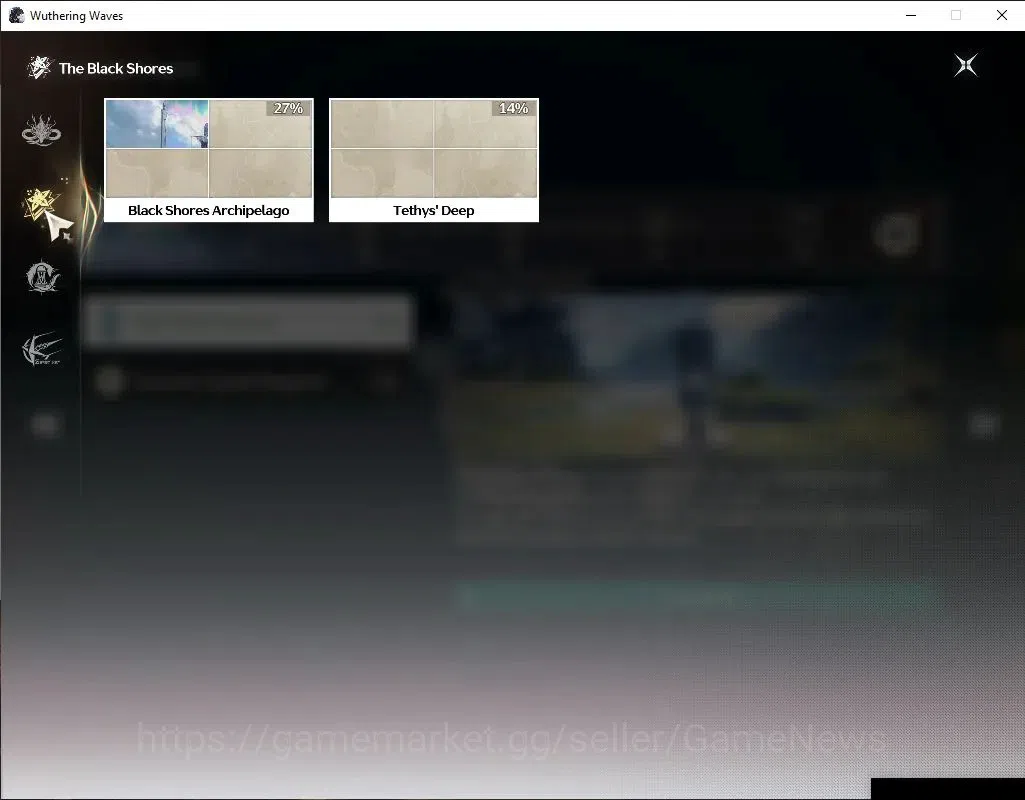Click the Wuthering Waves title bar app icon

(16, 15)
